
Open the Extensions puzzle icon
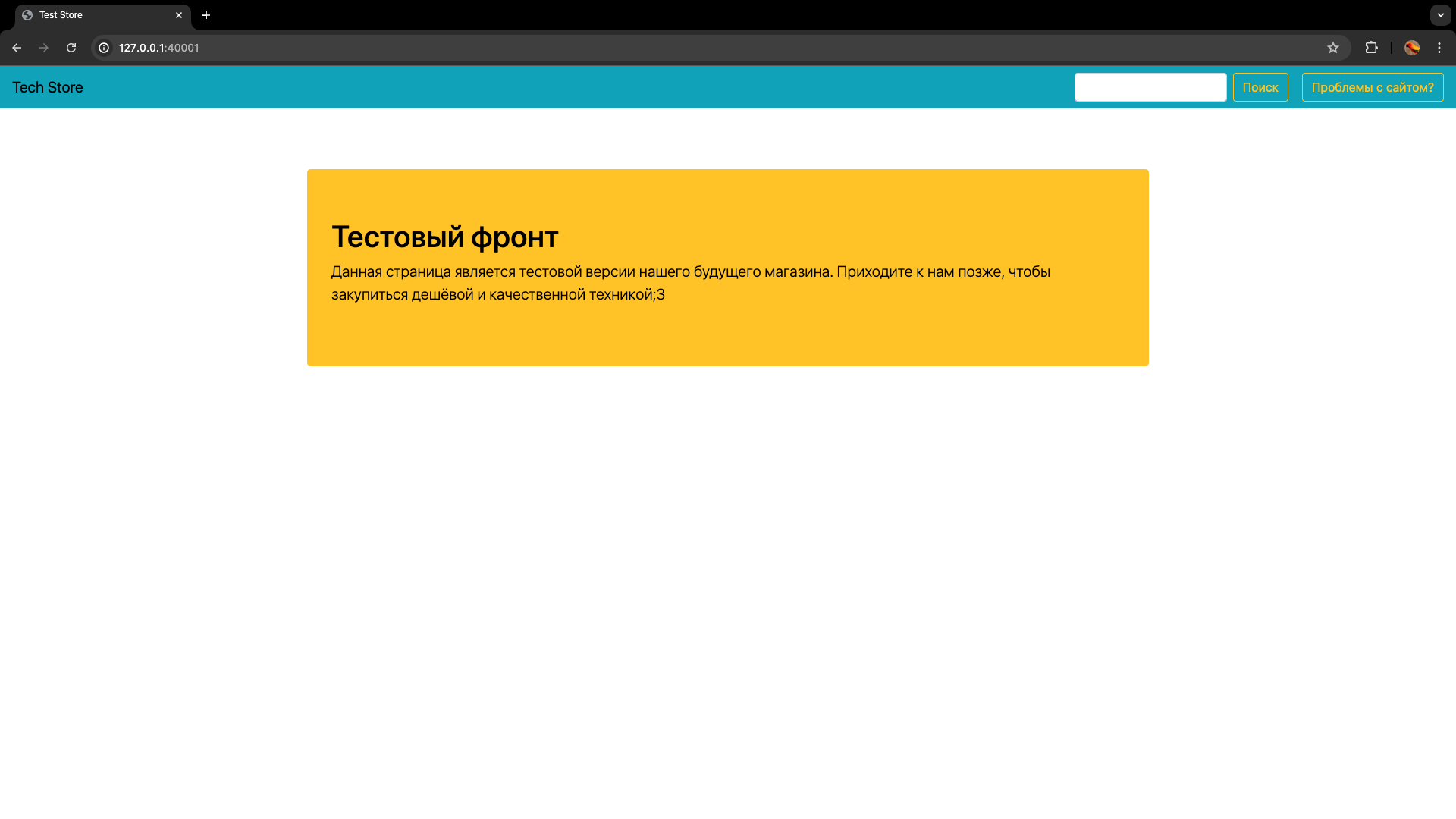pos(1371,48)
